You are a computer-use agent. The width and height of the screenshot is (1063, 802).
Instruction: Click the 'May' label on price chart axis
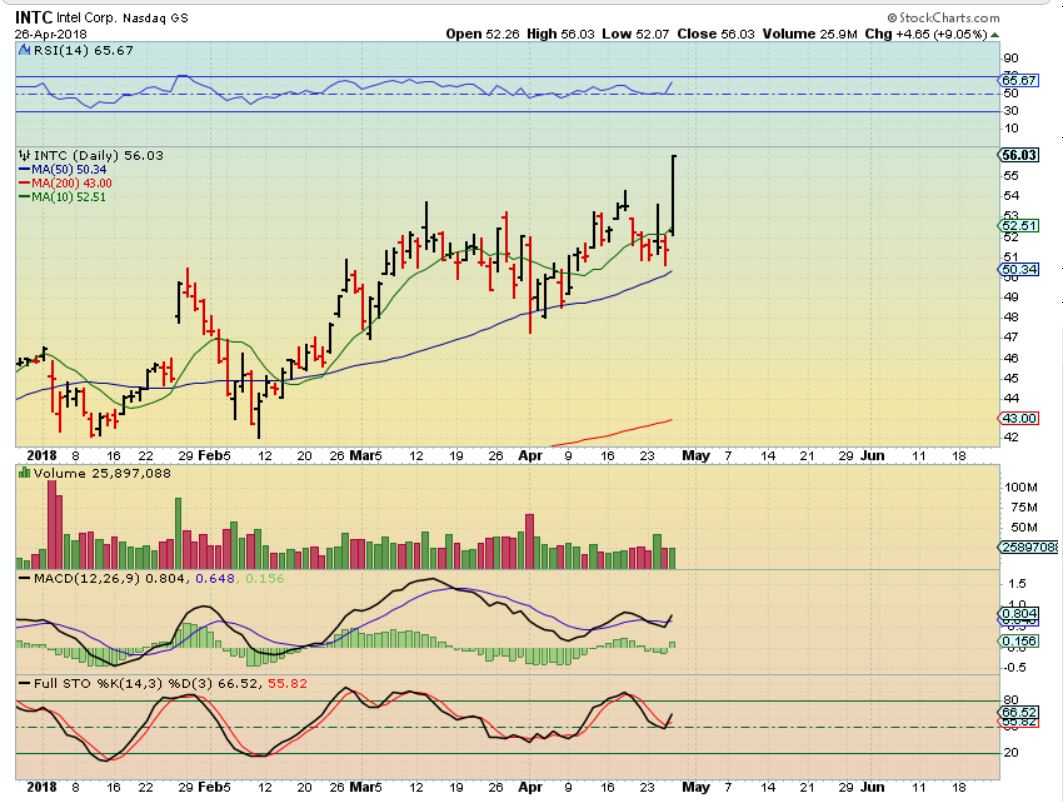coord(696,456)
